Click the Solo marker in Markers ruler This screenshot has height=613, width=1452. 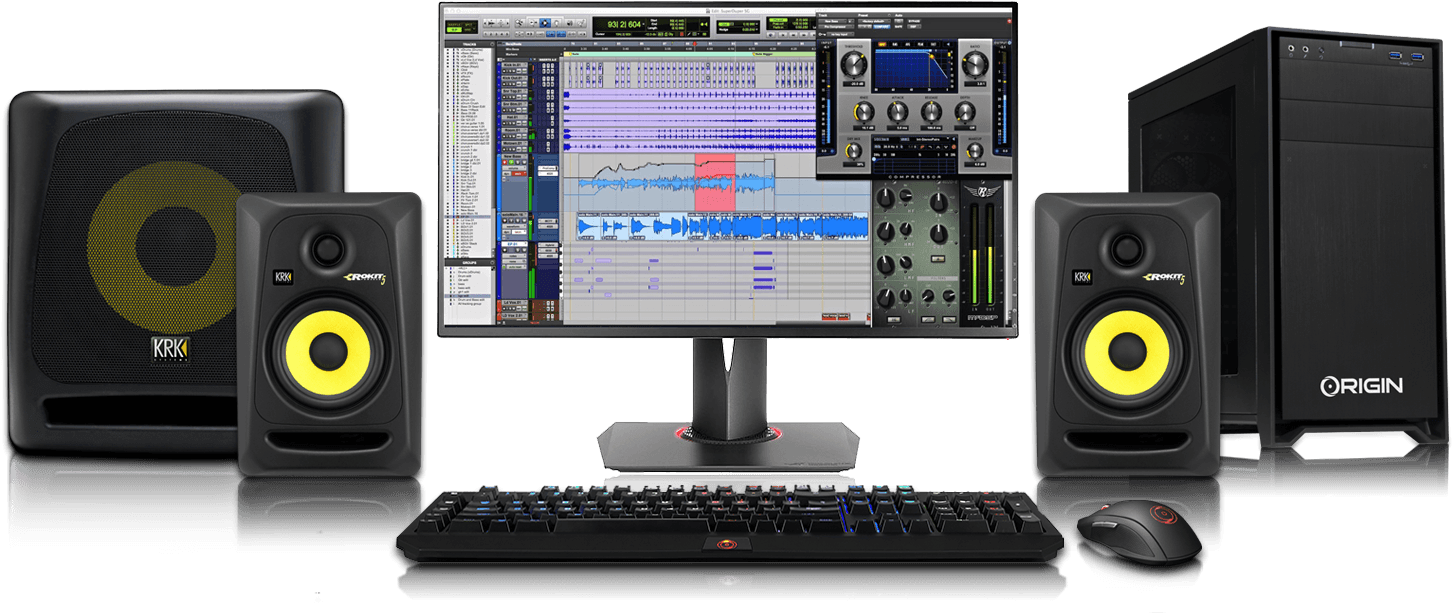(x=572, y=54)
